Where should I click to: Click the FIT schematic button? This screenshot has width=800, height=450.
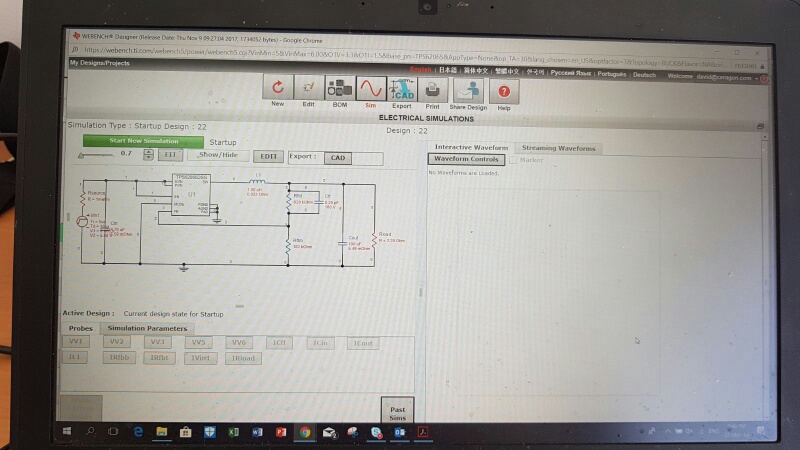[x=170, y=155]
